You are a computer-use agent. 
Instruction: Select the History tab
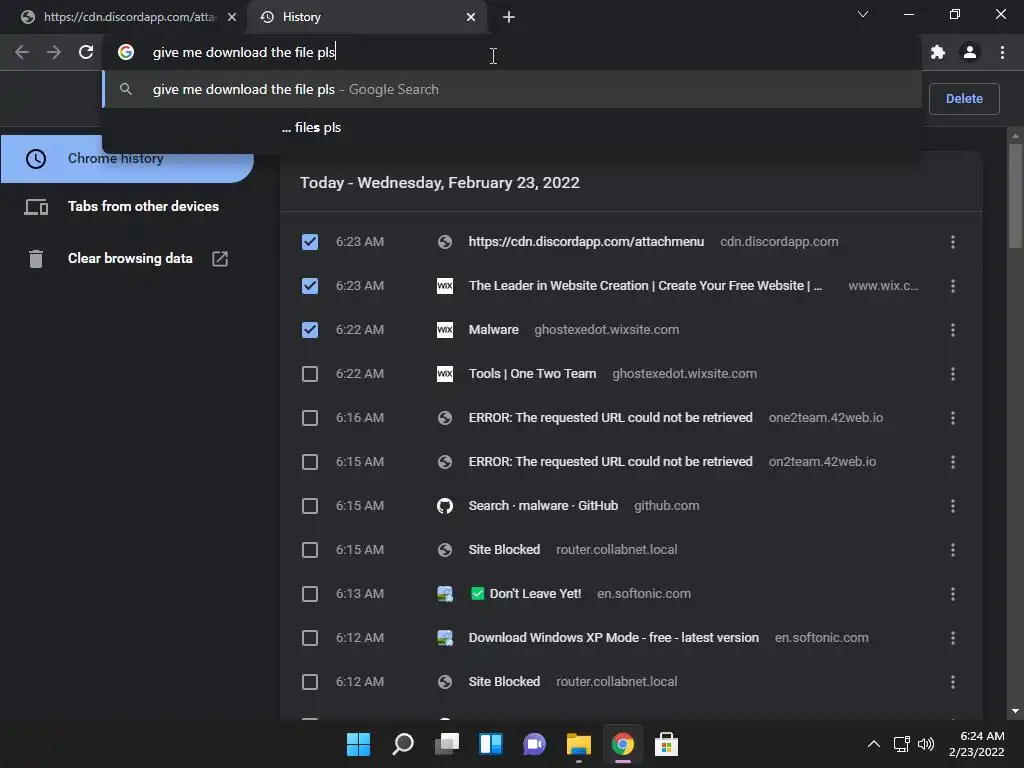[367, 17]
